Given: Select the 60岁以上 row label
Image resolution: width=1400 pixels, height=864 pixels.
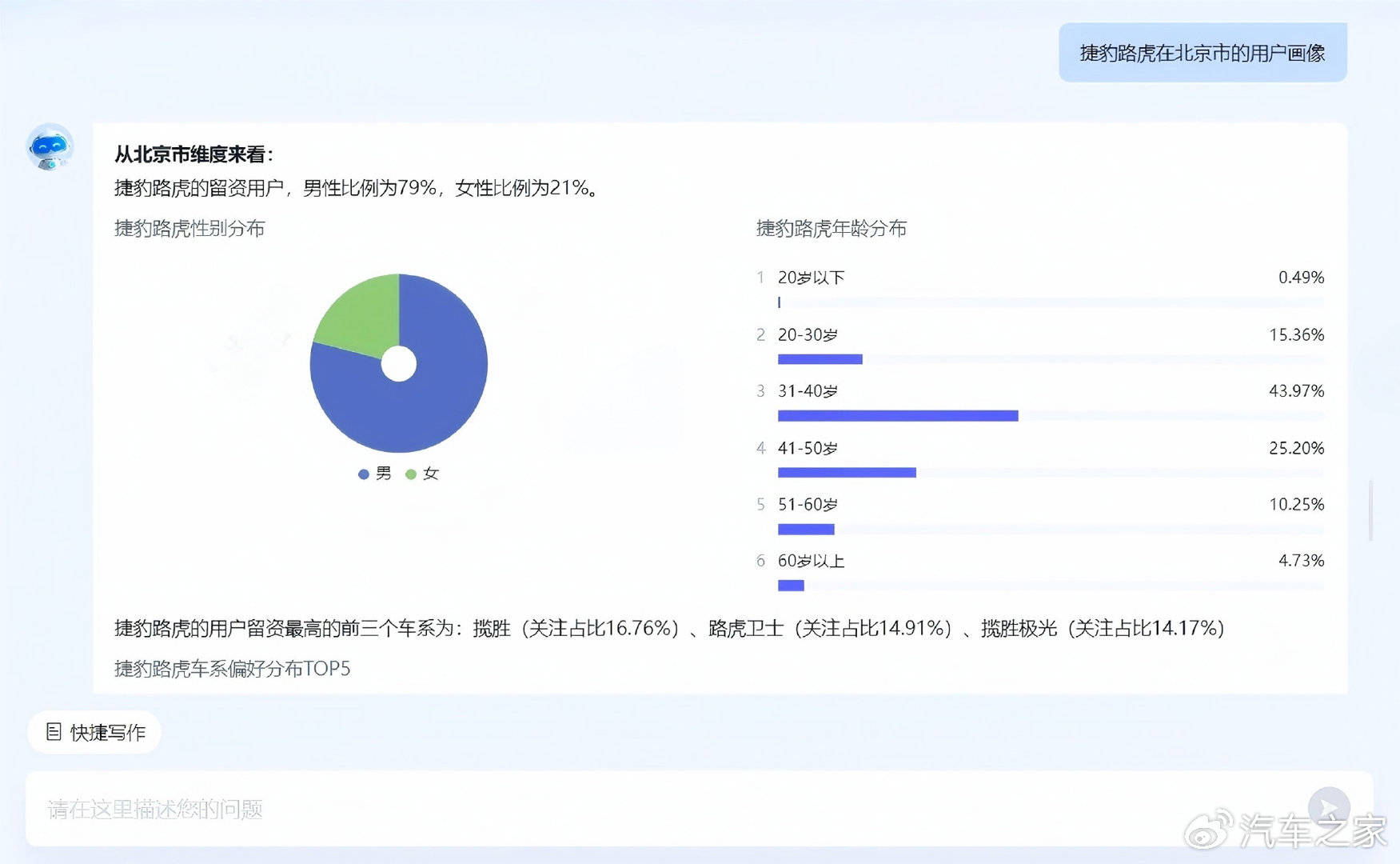Looking at the screenshot, I should (812, 561).
